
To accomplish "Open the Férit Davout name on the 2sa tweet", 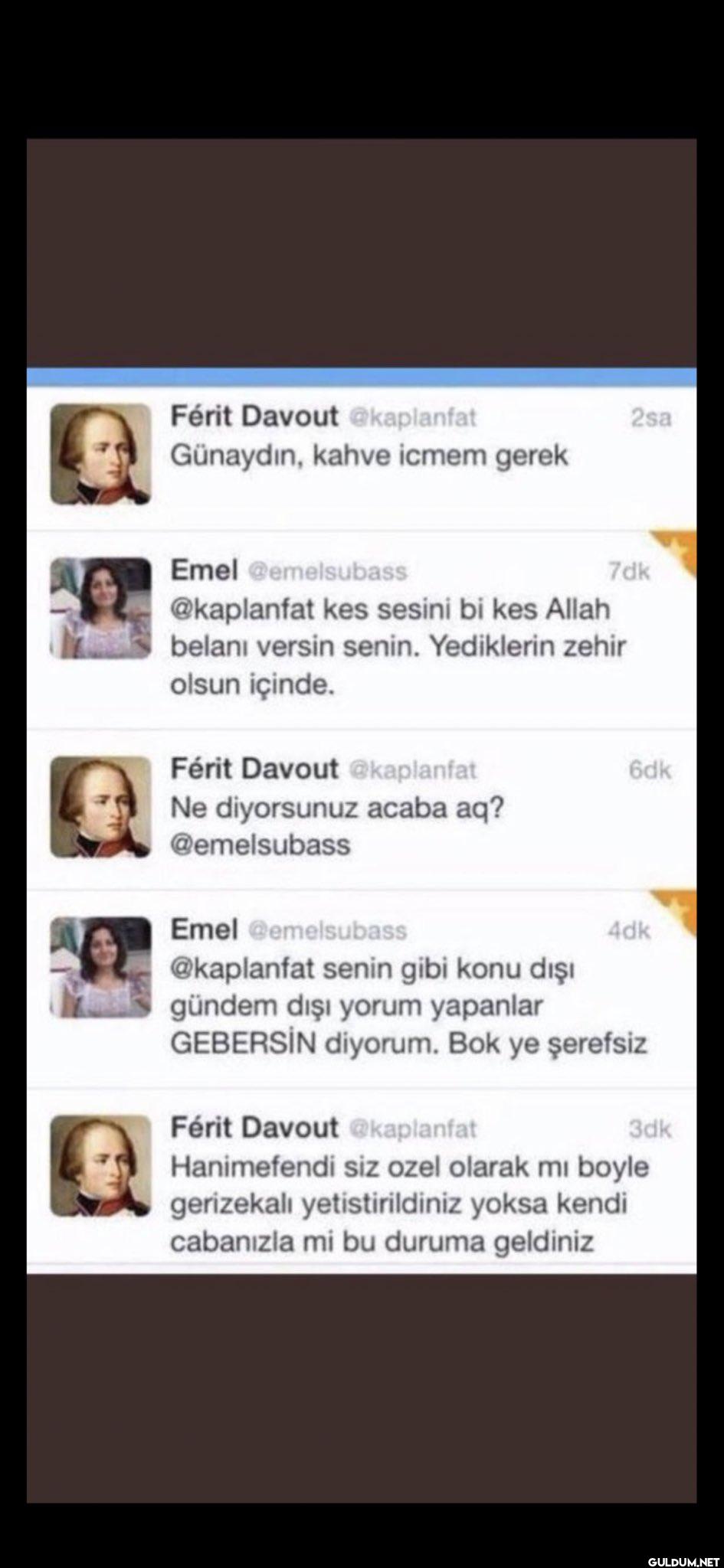I will click(254, 416).
